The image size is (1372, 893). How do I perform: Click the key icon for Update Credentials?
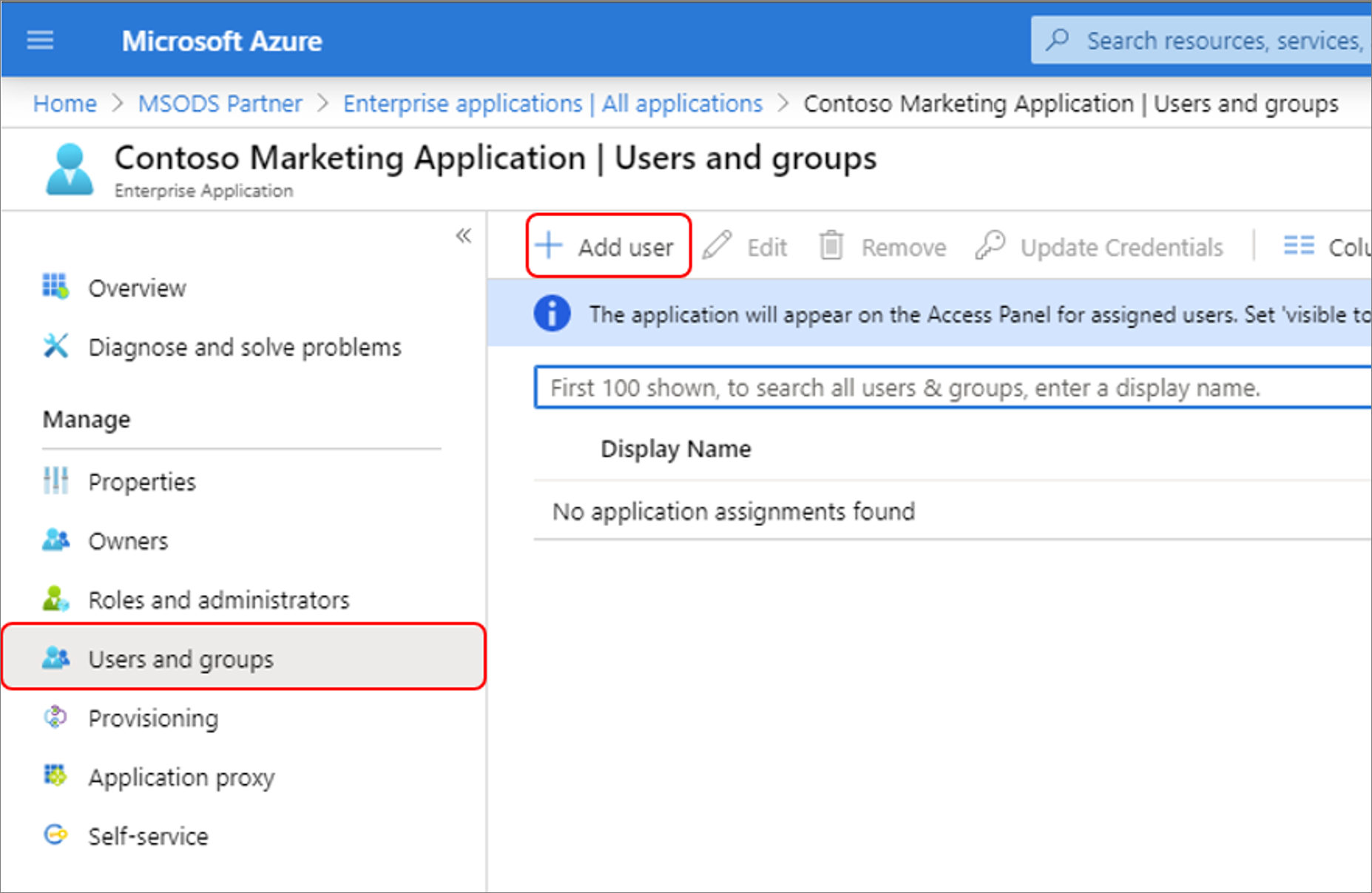[990, 246]
